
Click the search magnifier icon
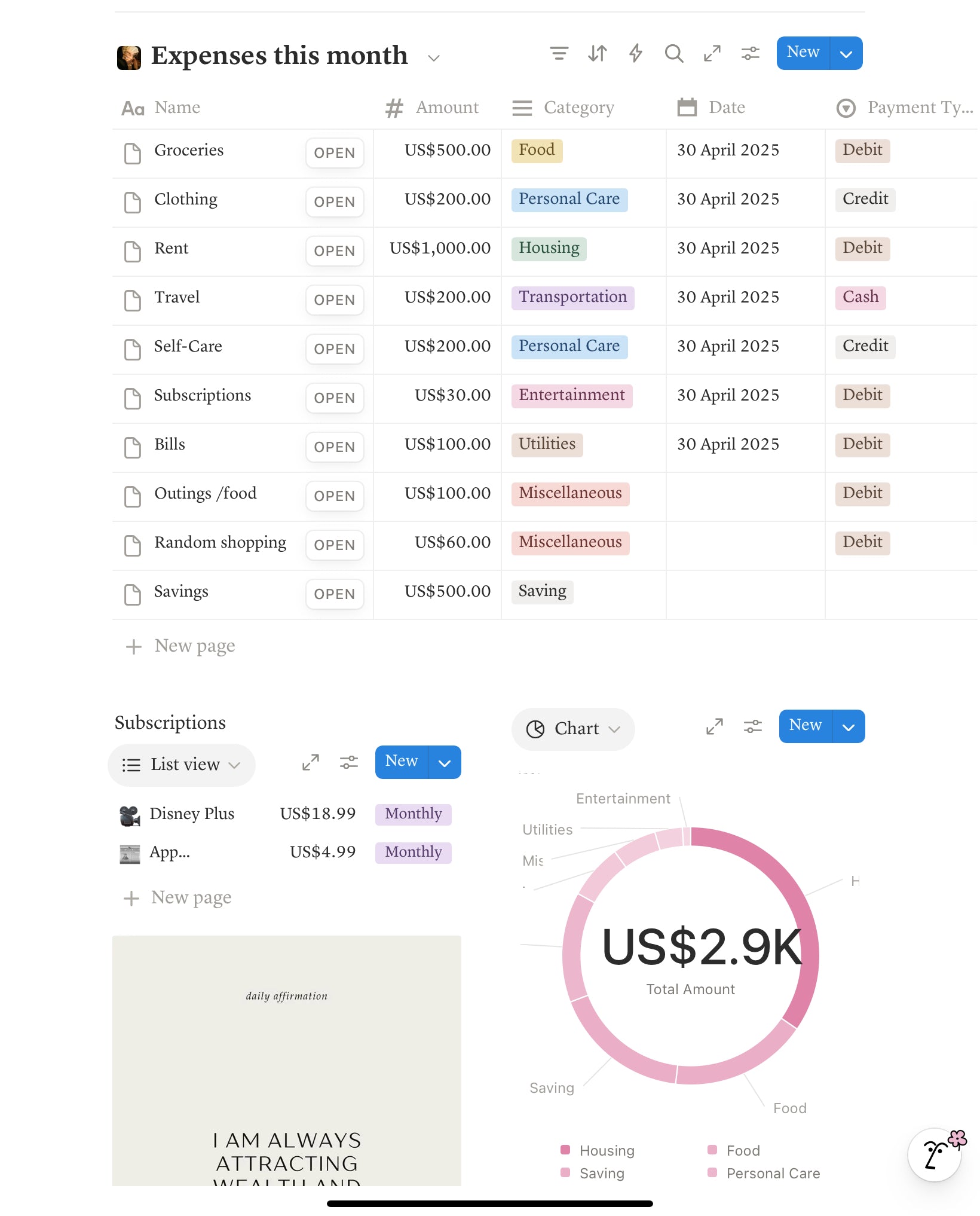[x=673, y=54]
